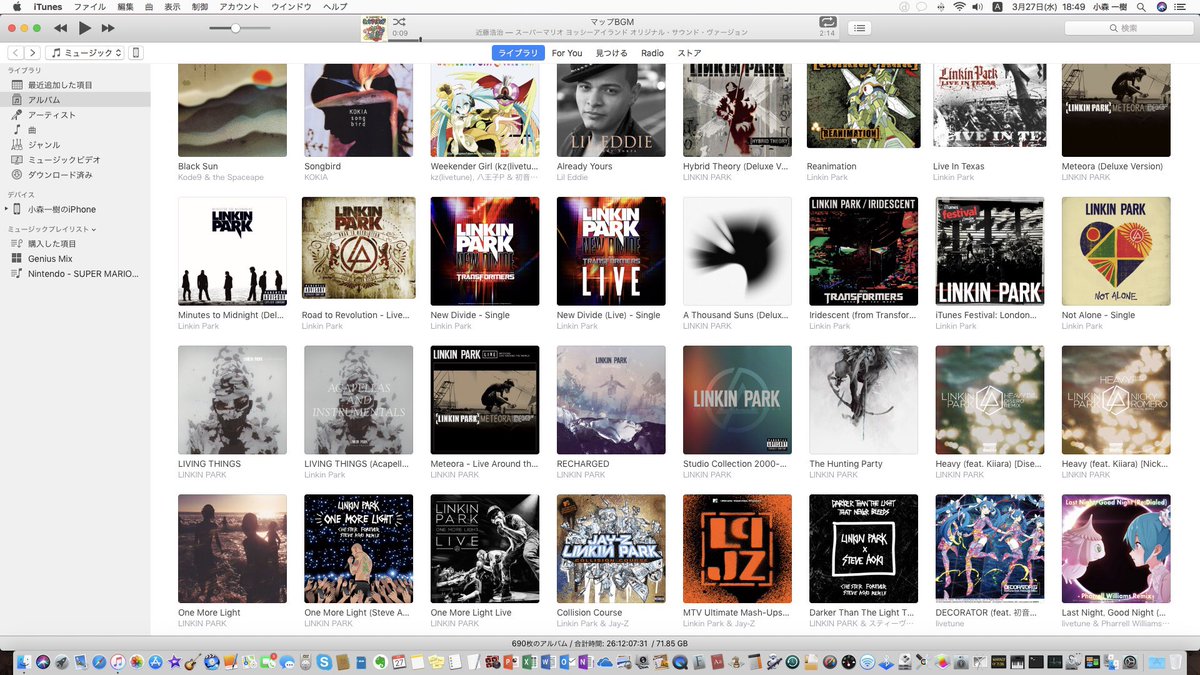Open the Collision Course album cover
Screen dimensions: 1200x675
[x=611, y=549]
